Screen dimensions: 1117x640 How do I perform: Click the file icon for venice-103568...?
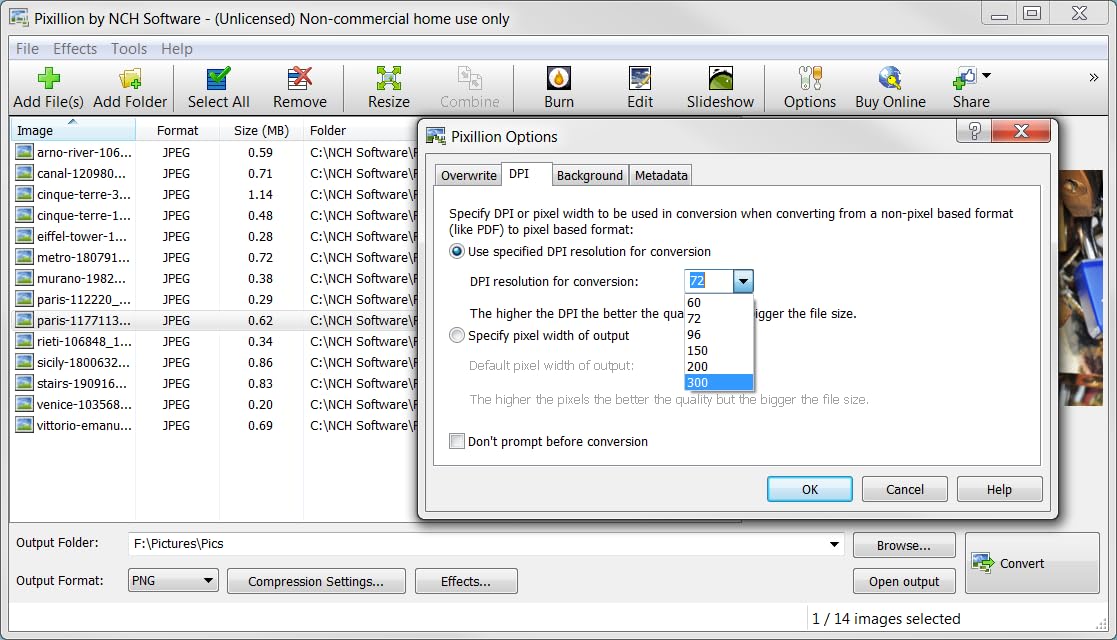tap(24, 404)
